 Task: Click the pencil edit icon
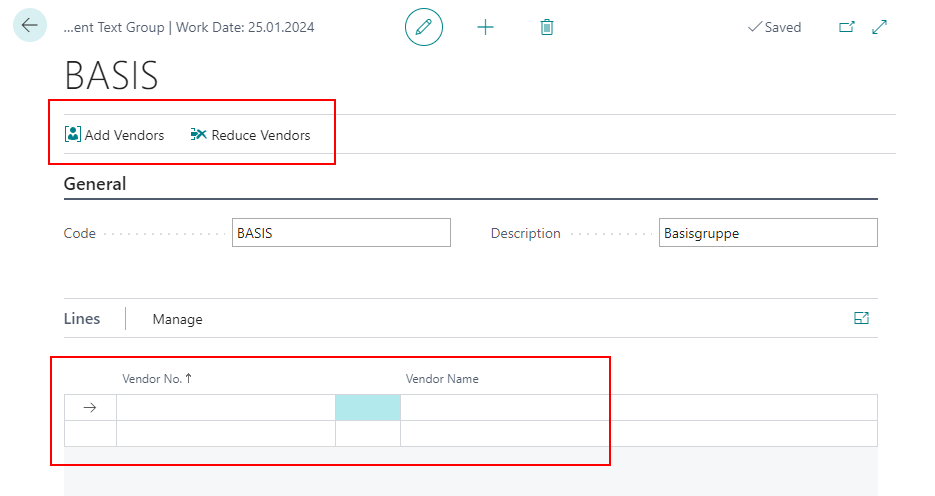[x=423, y=27]
